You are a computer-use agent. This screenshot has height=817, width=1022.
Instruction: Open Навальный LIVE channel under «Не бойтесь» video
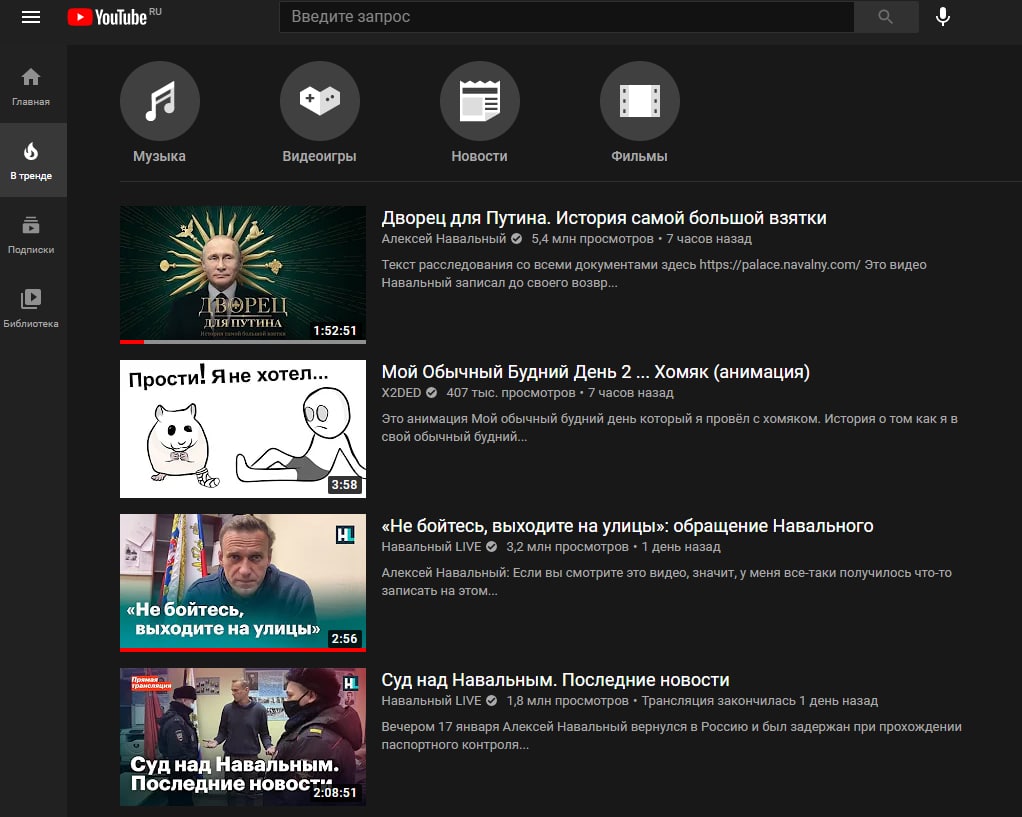(431, 546)
